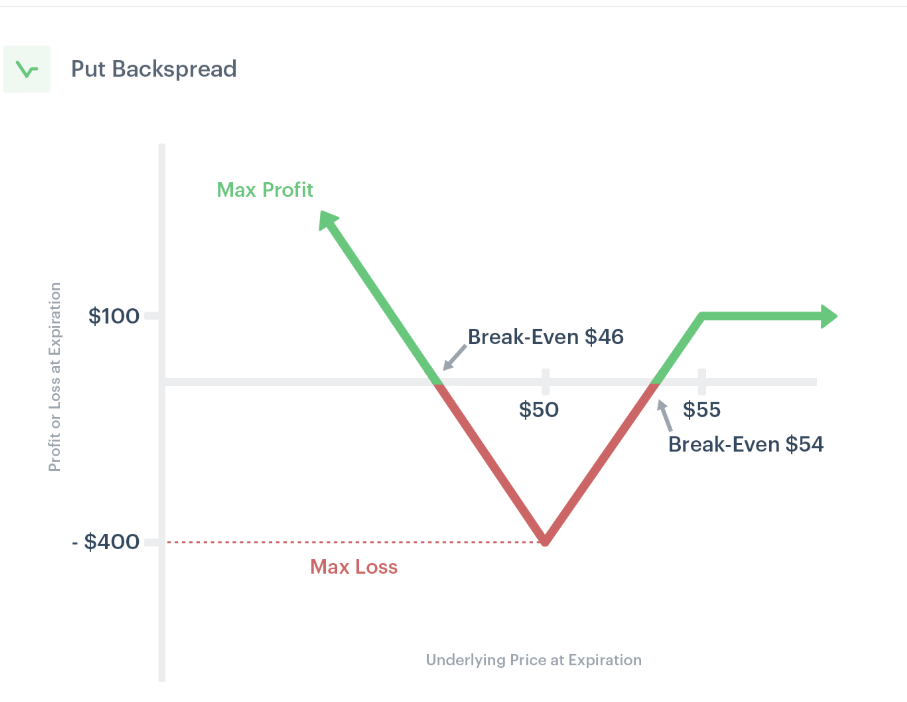Click the - $400 y-axis label
This screenshot has width=907, height=702.
click(x=106, y=542)
